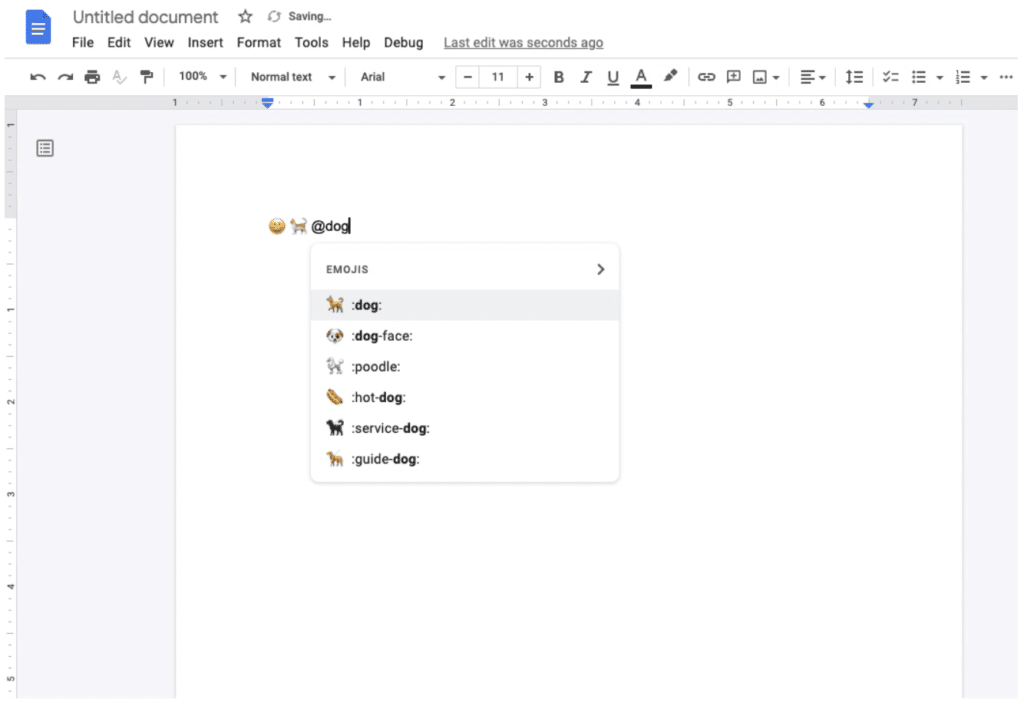
Task: Insert a link using the link icon
Action: [707, 76]
